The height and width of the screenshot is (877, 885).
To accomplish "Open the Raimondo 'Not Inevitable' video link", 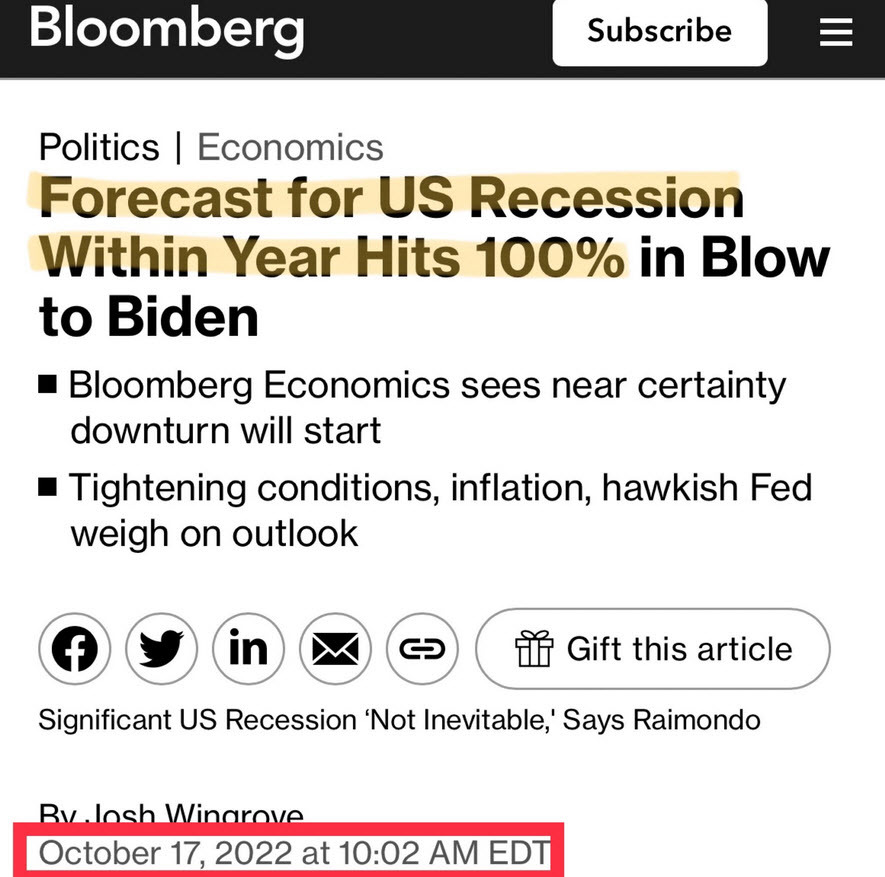I will tap(398, 719).
